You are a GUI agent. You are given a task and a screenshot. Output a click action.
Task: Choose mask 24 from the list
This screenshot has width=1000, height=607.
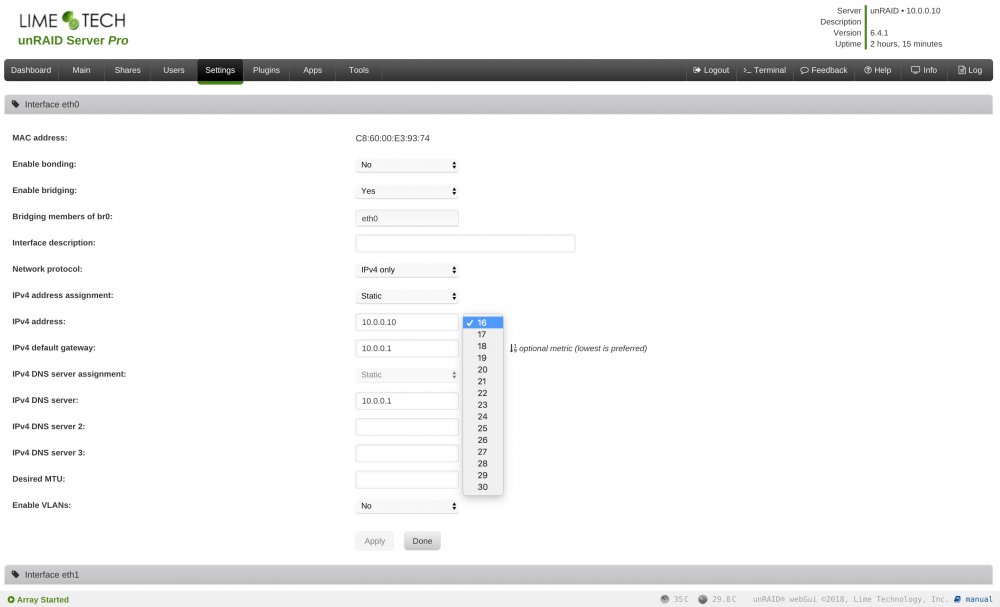coord(483,416)
